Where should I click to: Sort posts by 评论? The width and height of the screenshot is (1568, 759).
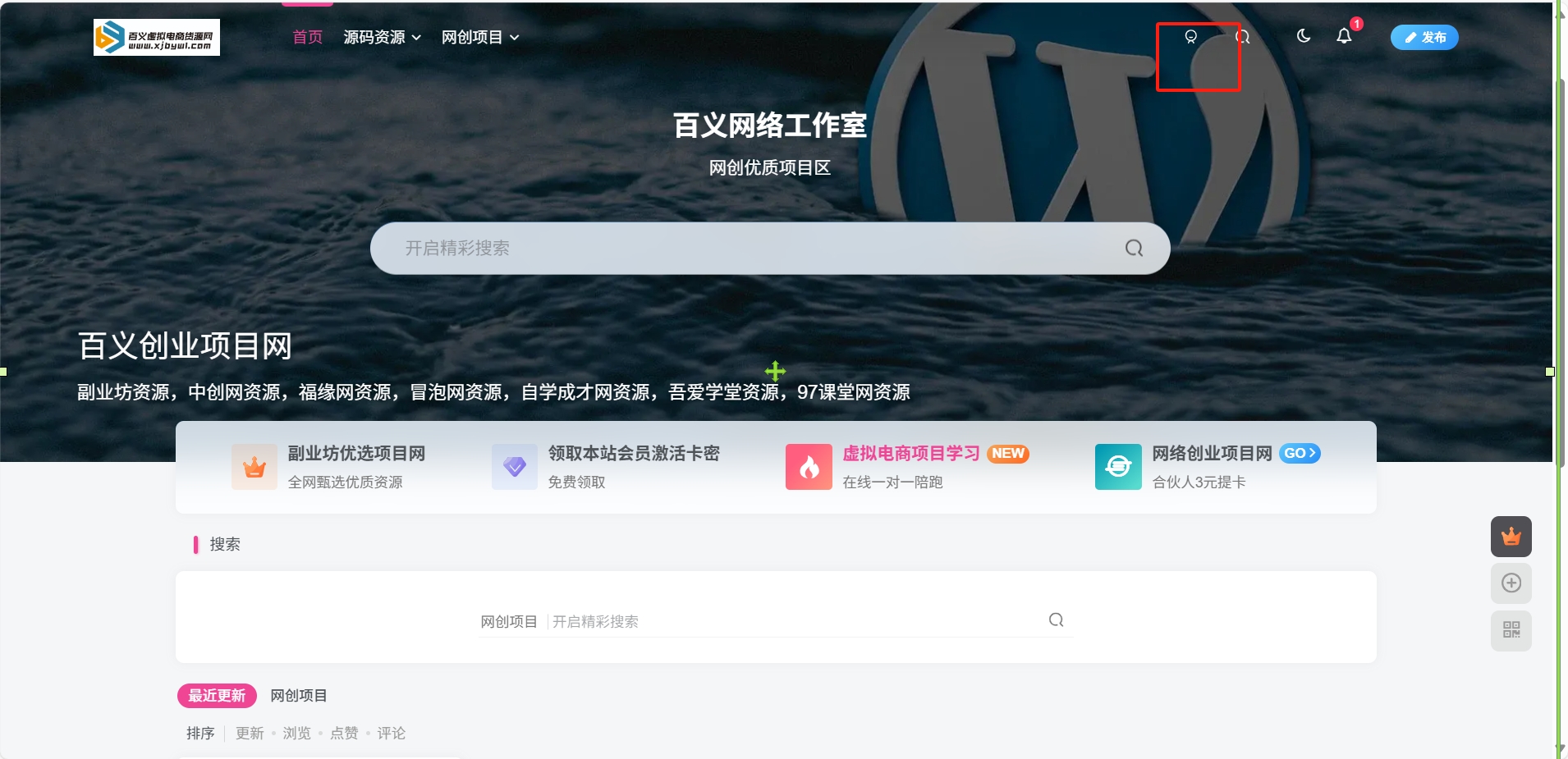pos(392,734)
